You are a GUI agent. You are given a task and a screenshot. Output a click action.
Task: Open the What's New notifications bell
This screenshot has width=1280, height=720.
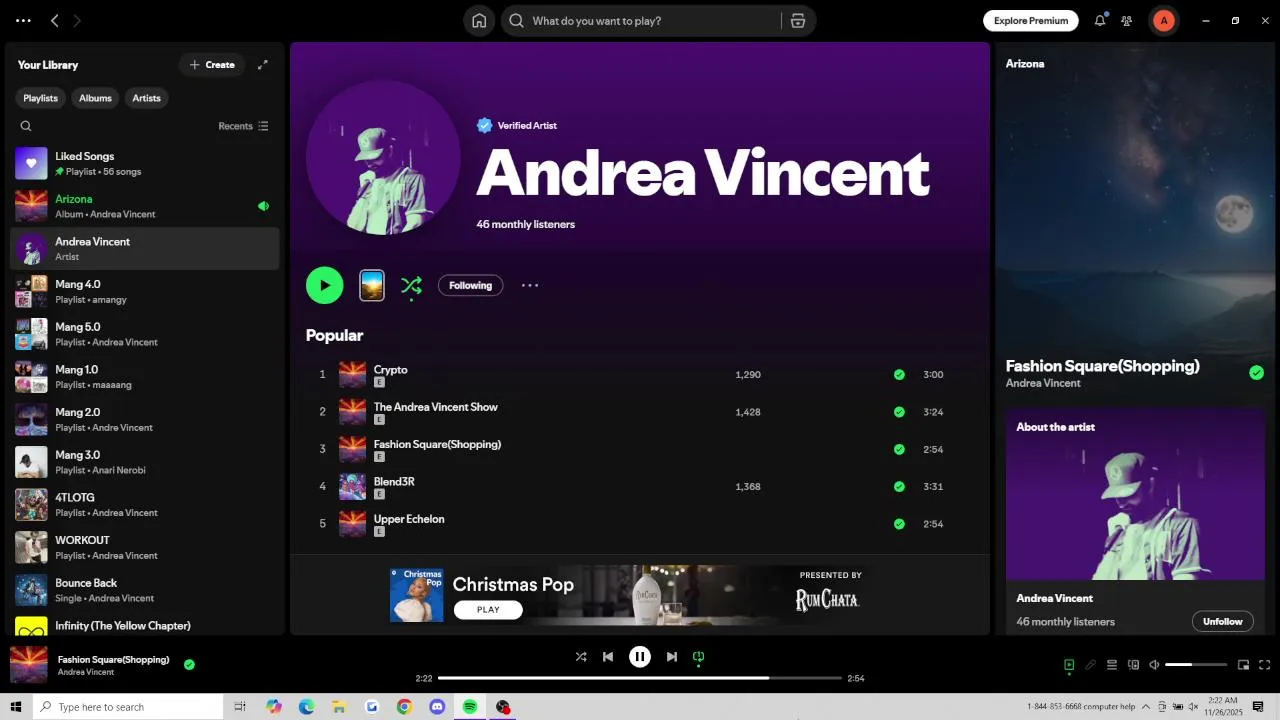(1100, 21)
